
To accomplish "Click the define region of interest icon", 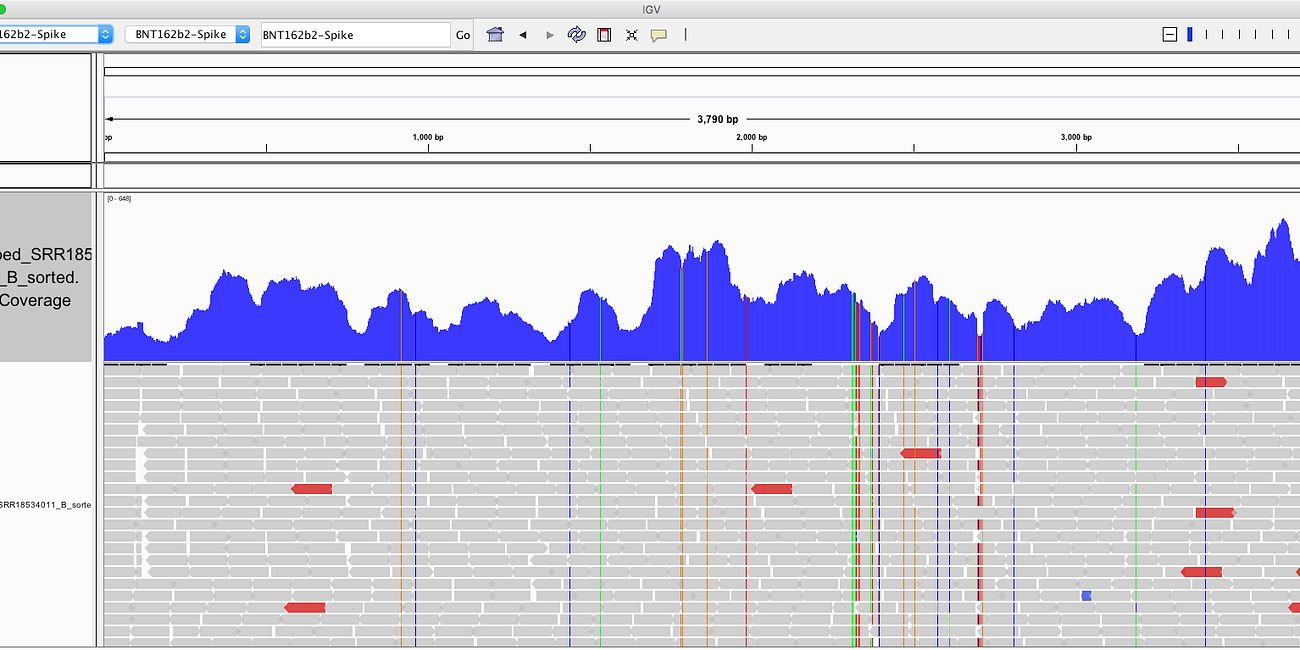I will (x=604, y=35).
